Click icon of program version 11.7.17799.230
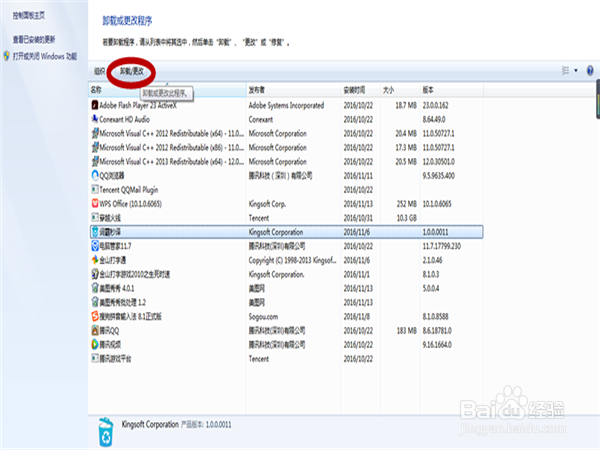 95,246
